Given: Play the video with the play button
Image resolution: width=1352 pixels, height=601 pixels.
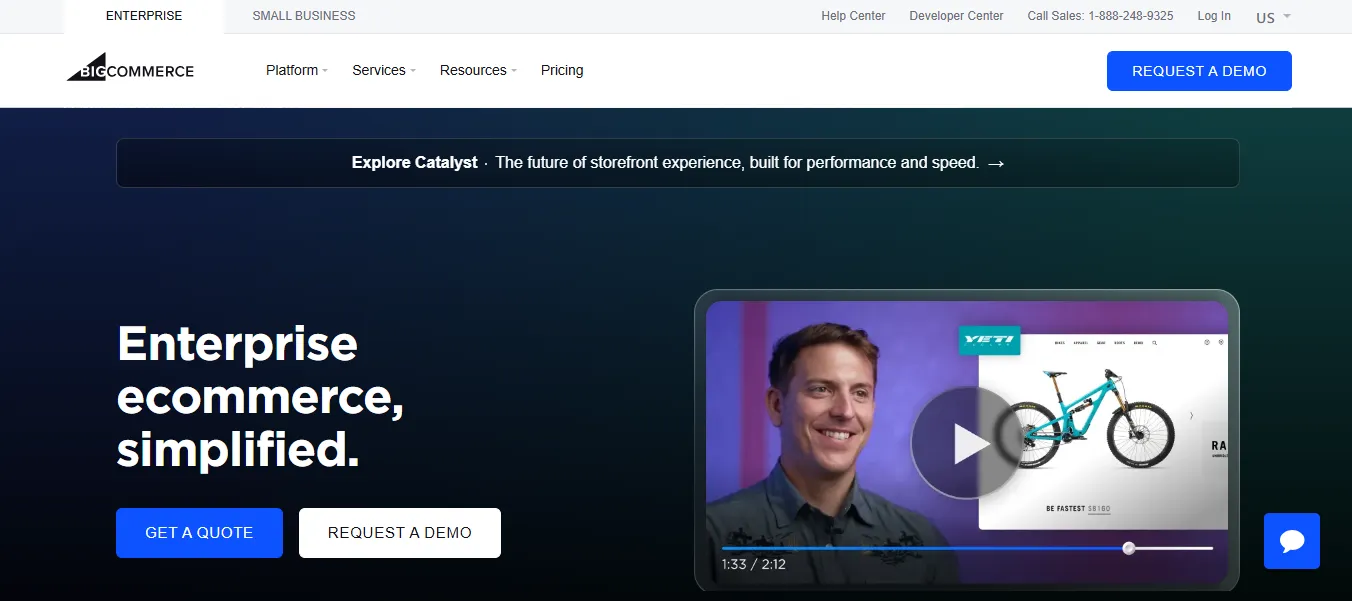Looking at the screenshot, I should pos(967,443).
